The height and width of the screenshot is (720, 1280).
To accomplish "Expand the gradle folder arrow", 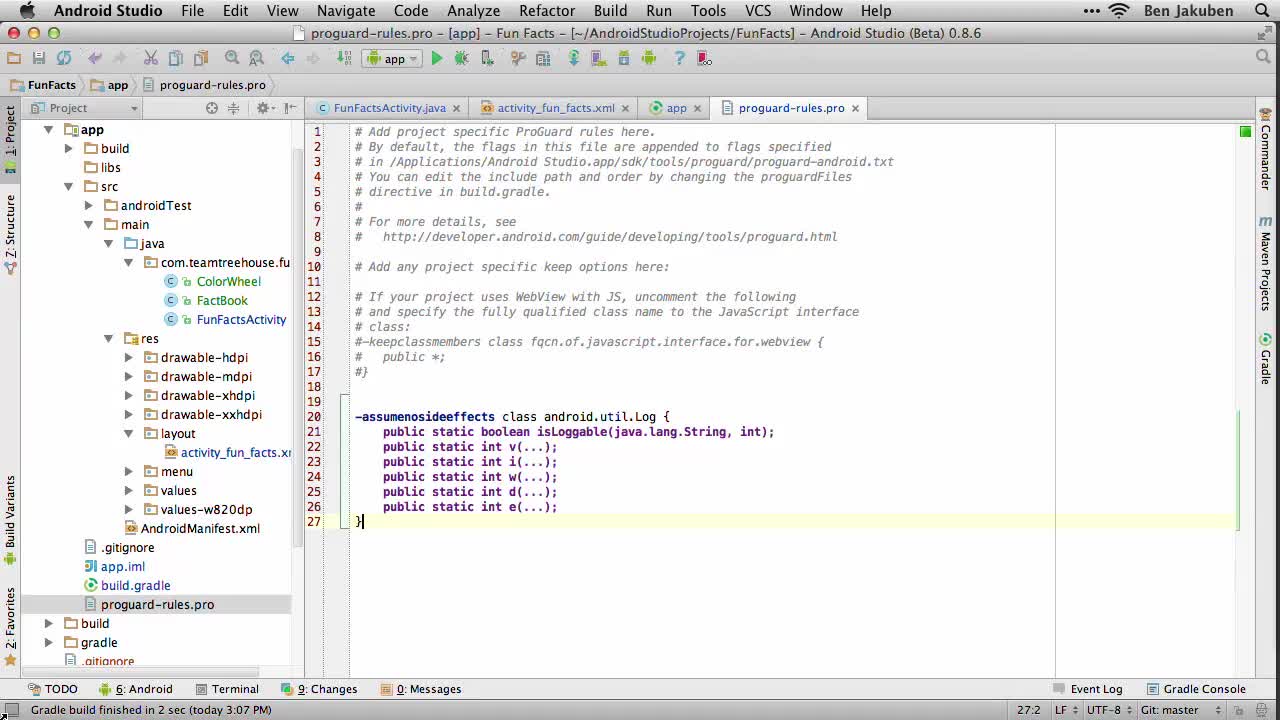I will pyautogui.click(x=48, y=643).
